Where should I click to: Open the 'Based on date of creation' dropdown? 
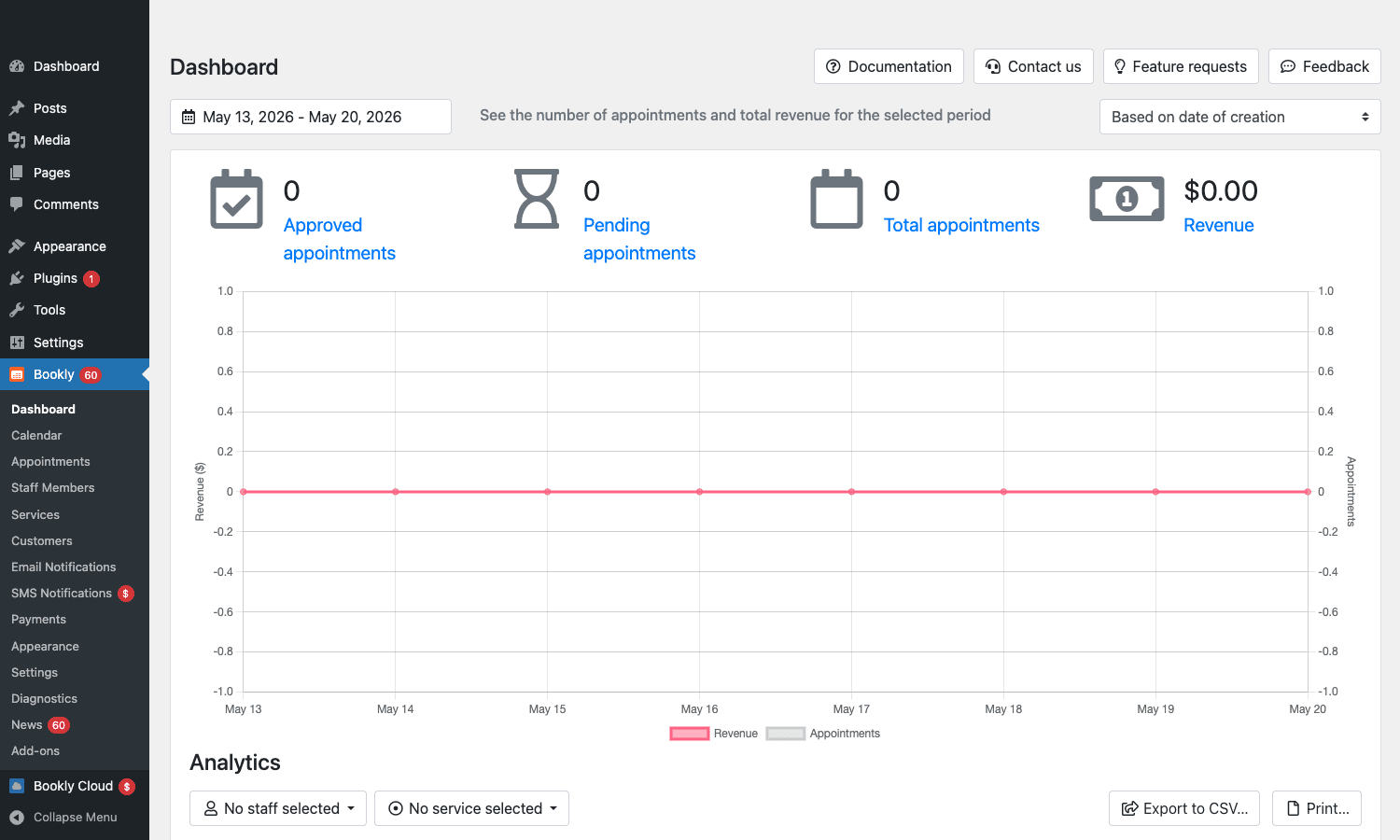click(x=1240, y=117)
